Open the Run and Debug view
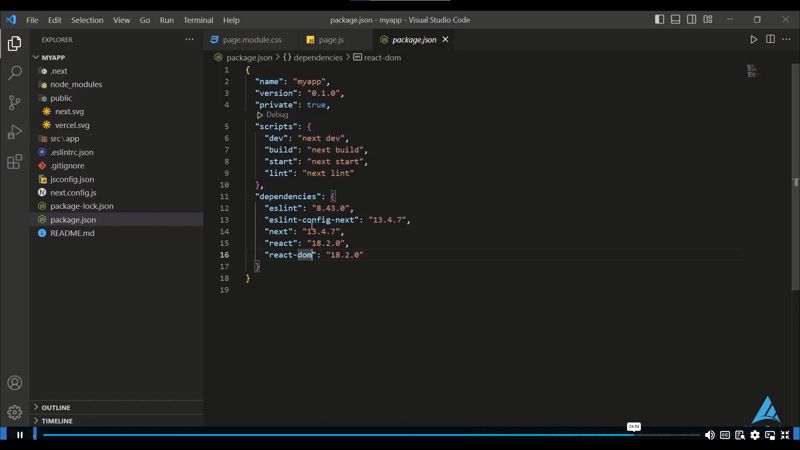Viewport: 800px width, 450px height. pos(14,132)
